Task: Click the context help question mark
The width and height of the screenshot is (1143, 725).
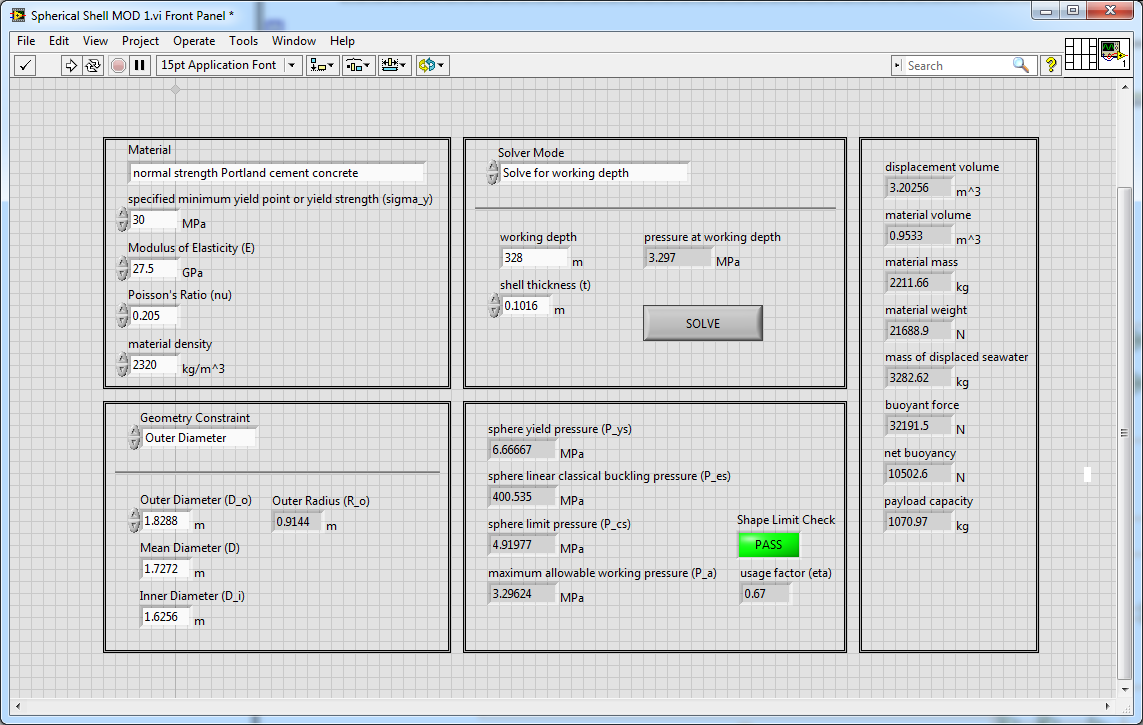Action: 1050,66
